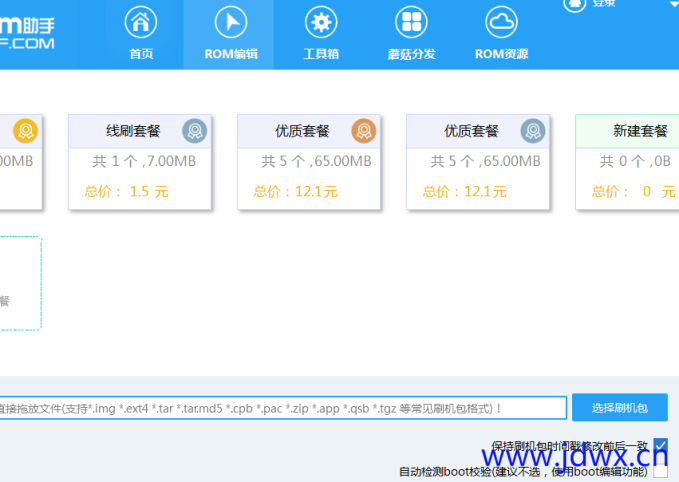Switch to the ROM编辑 tab label
The width and height of the screenshot is (679, 482).
pyautogui.click(x=231, y=54)
